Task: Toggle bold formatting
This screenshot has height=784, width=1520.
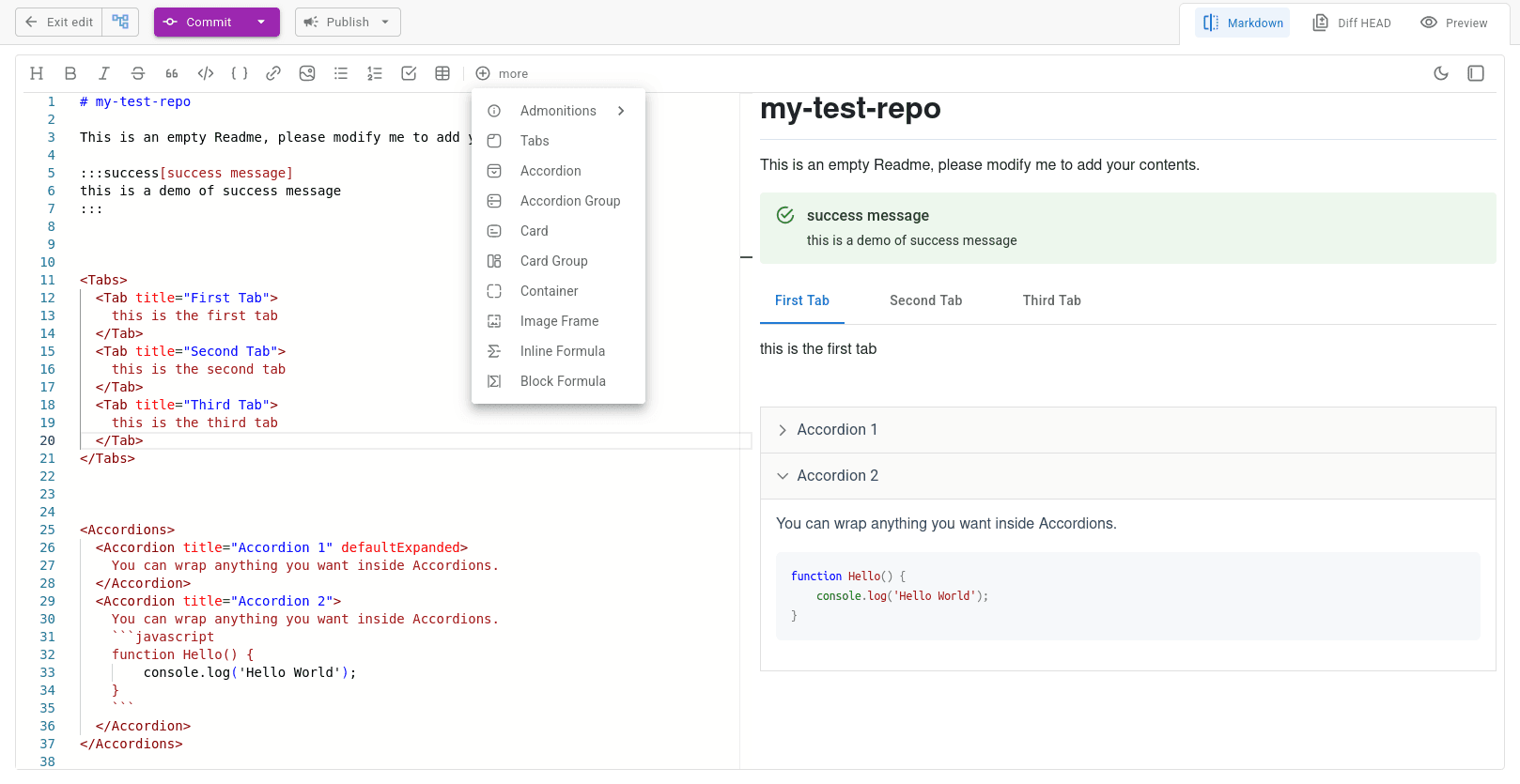Action: (70, 73)
